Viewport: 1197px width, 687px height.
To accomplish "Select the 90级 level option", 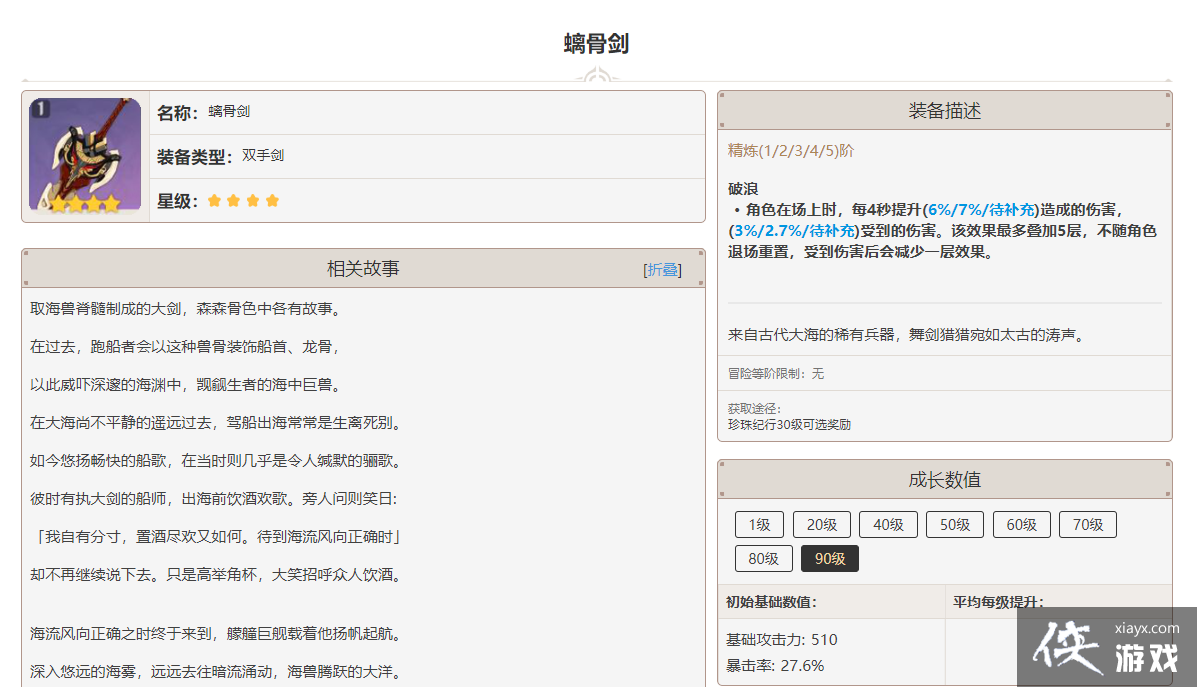I will tap(829, 559).
